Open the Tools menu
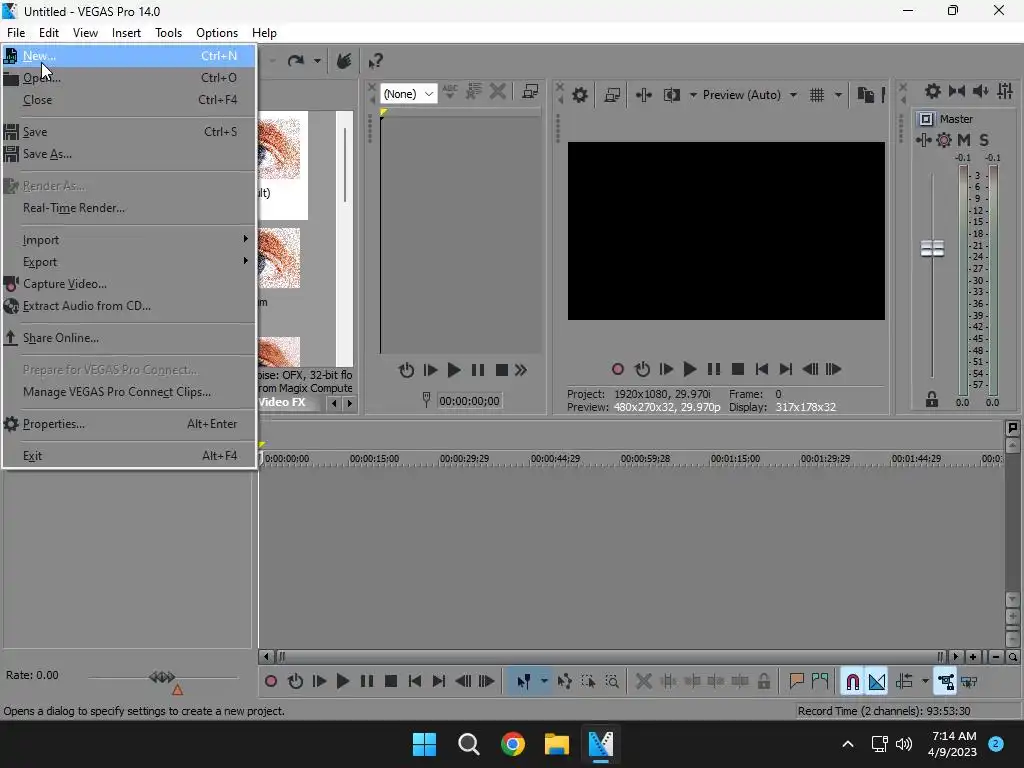 (x=168, y=33)
